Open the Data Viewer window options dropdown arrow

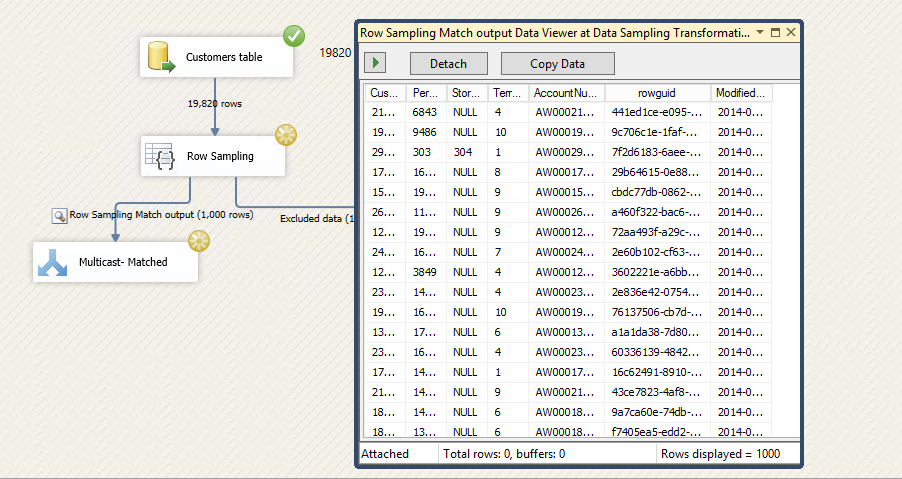760,33
